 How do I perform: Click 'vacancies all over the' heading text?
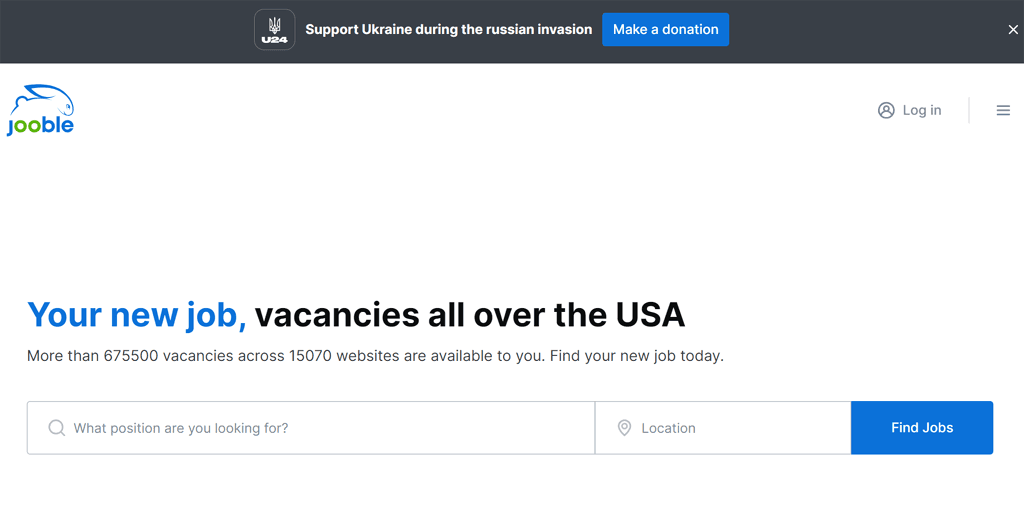point(430,314)
